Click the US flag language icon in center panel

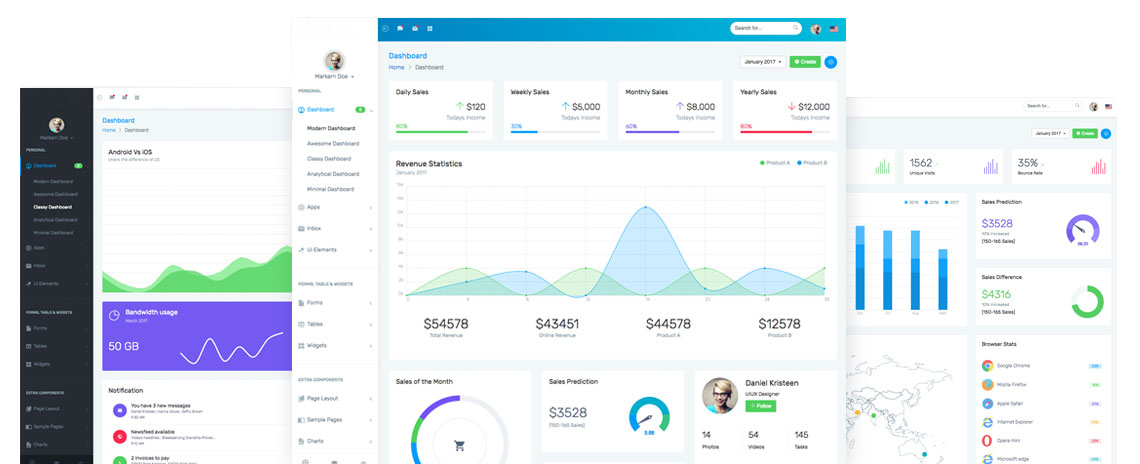[833, 29]
